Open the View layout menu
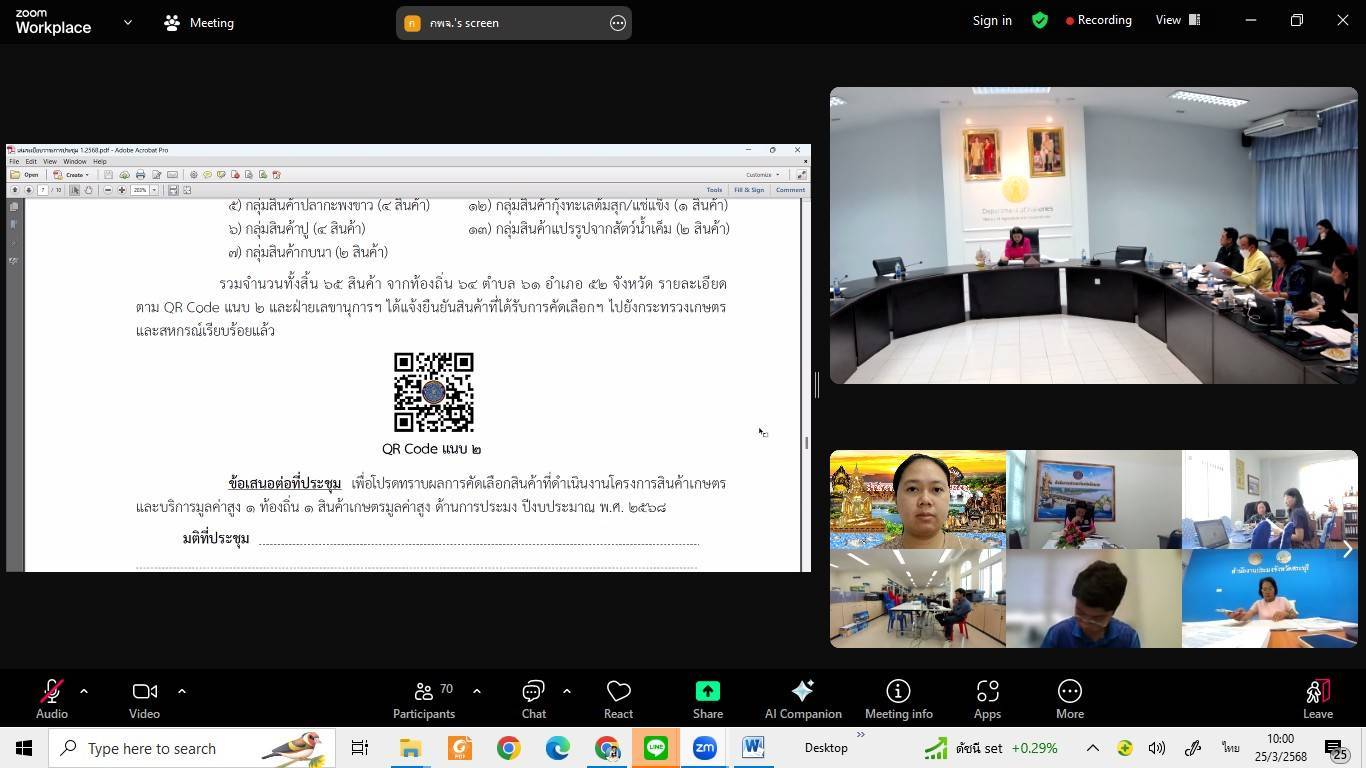Screen dimensions: 1366x768 click(1178, 20)
